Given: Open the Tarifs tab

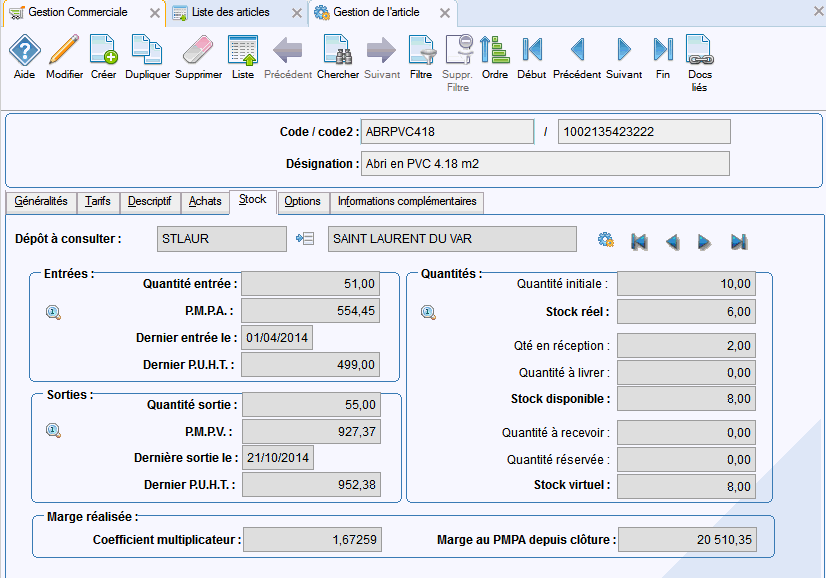Looking at the screenshot, I should coord(98,201).
